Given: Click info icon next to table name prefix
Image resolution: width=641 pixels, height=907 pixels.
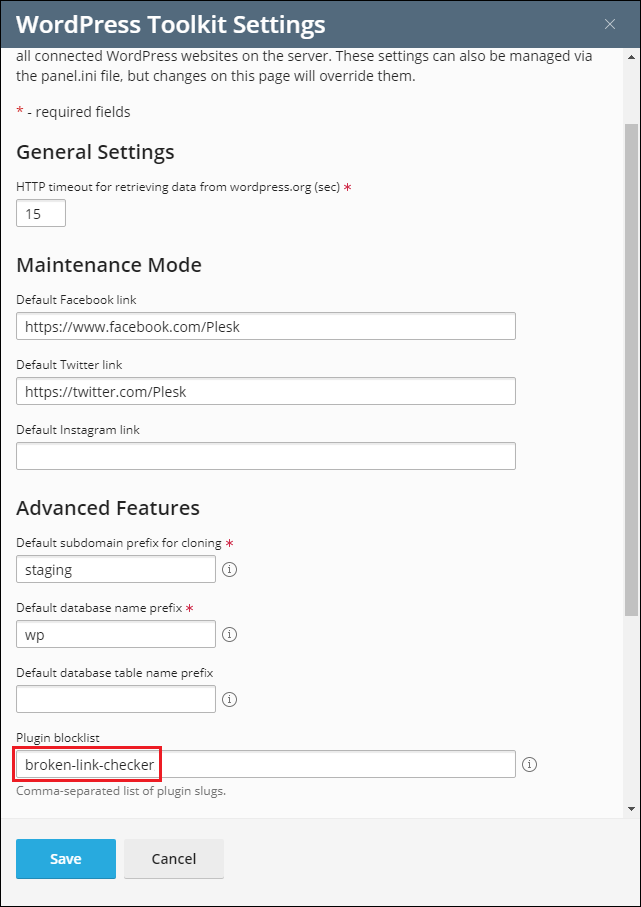Looking at the screenshot, I should 230,699.
